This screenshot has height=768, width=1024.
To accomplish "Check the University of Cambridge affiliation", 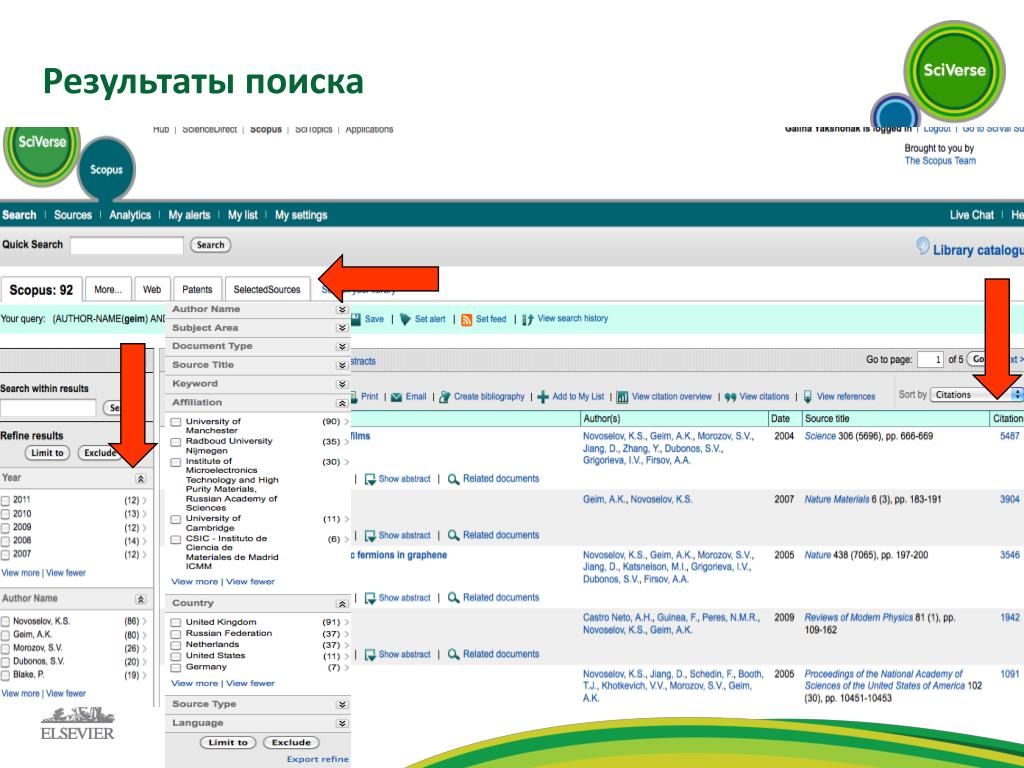I will click(176, 520).
